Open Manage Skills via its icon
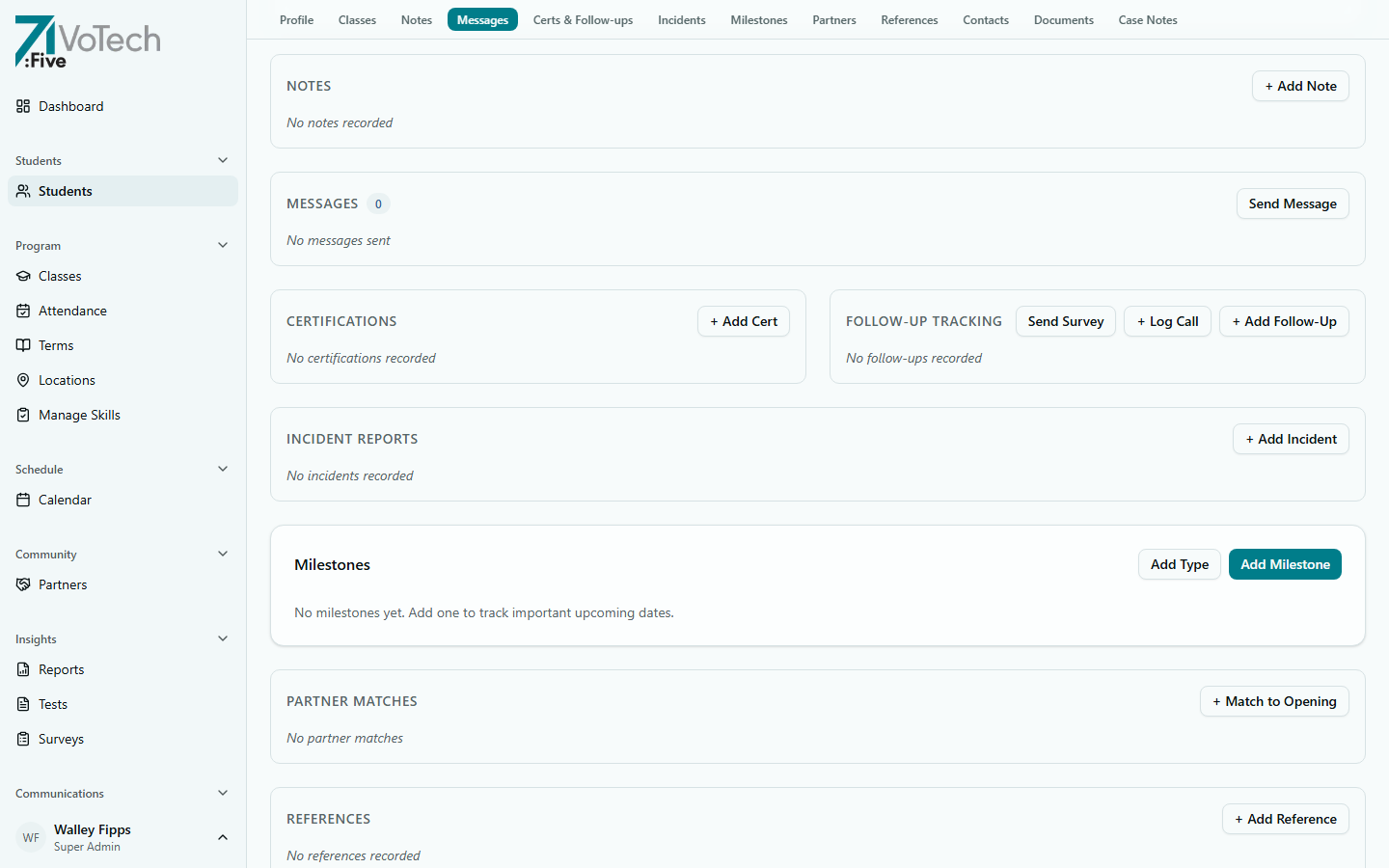Image resolution: width=1389 pixels, height=868 pixels. [x=23, y=415]
